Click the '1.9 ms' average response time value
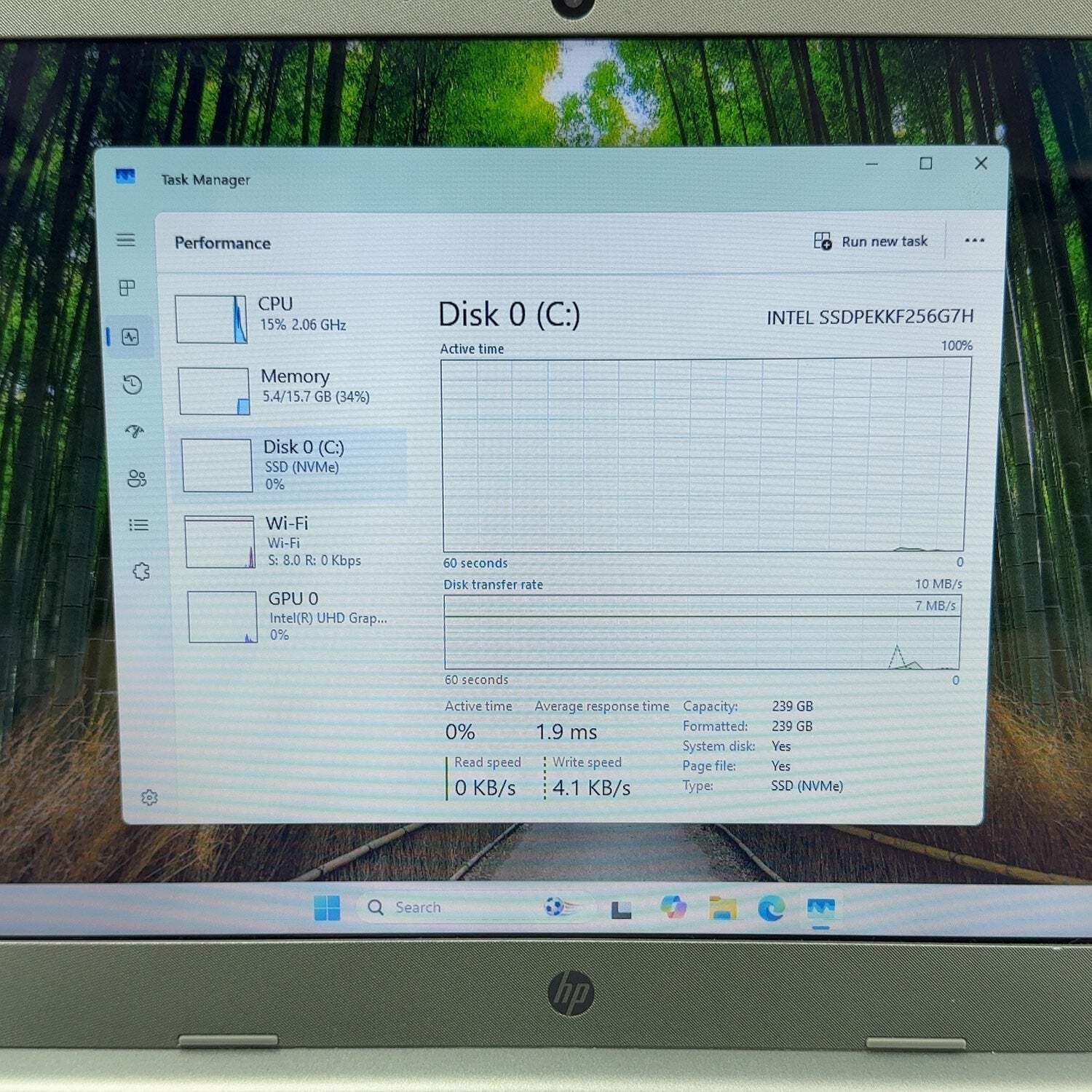Viewport: 1092px width, 1092px height. 566,732
